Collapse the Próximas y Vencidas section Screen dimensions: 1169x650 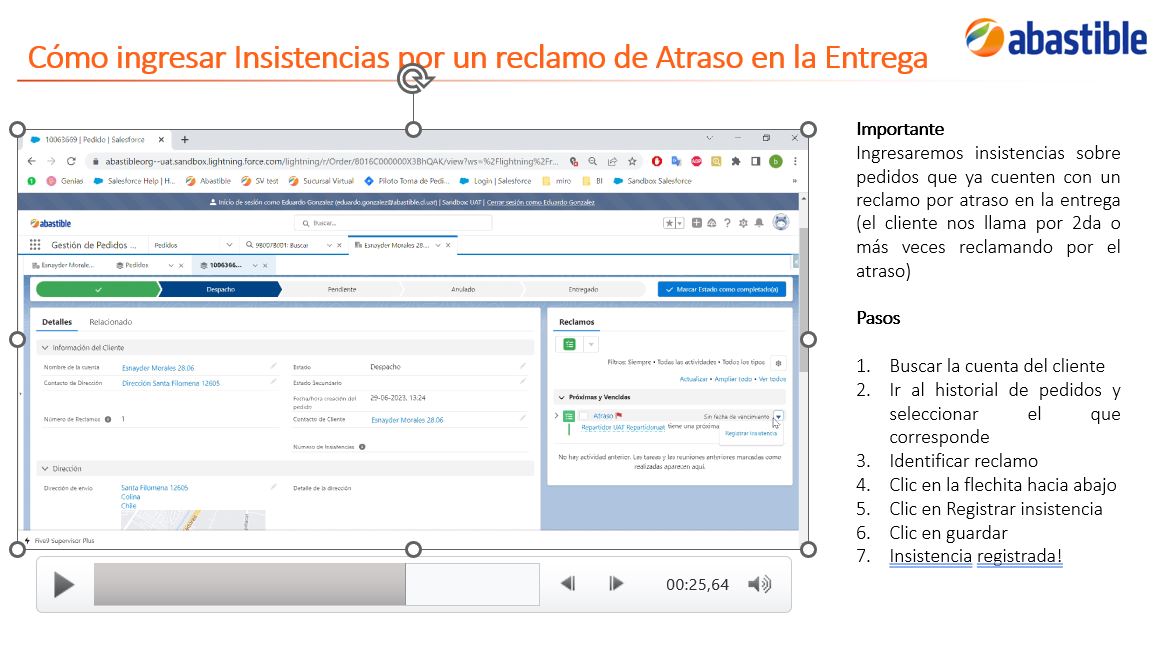point(561,397)
